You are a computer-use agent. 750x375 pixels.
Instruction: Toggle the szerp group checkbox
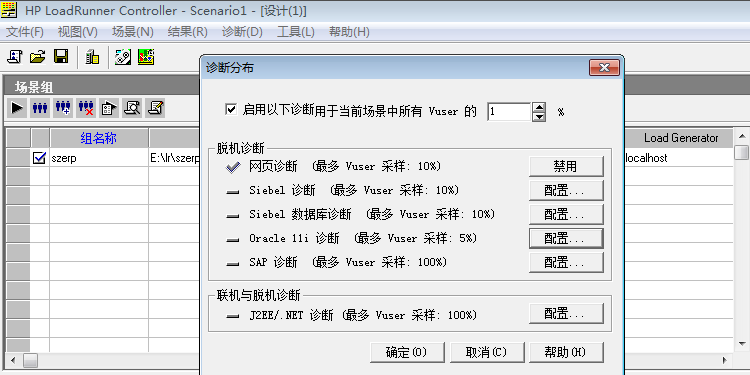pyautogui.click(x=39, y=157)
